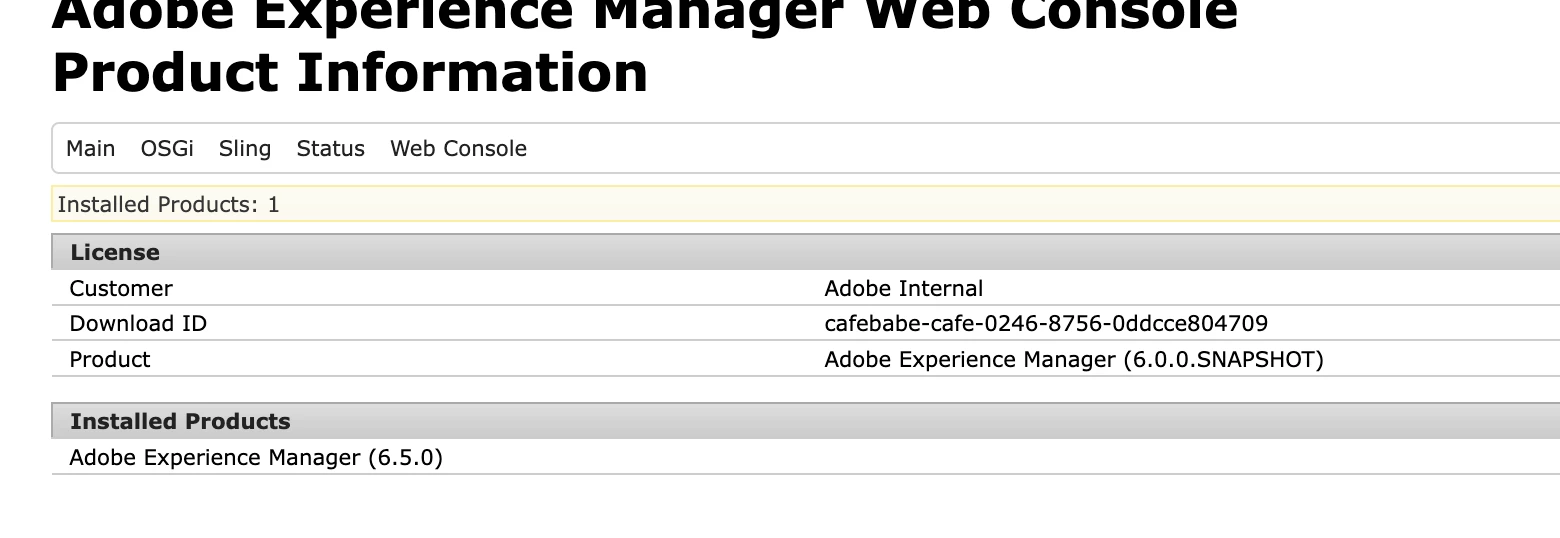Select the Adobe Experience Manager (6.5.0) row
The image size is (1560, 538).
pos(805,457)
